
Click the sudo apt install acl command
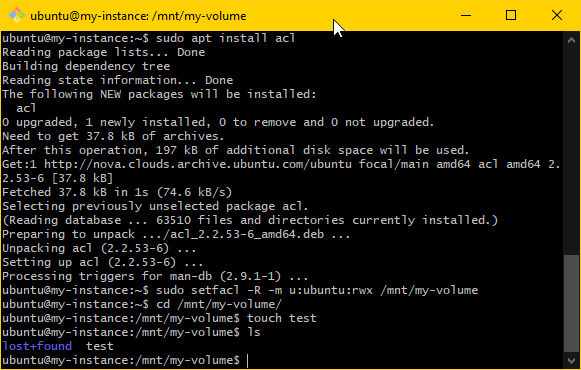click(225, 38)
